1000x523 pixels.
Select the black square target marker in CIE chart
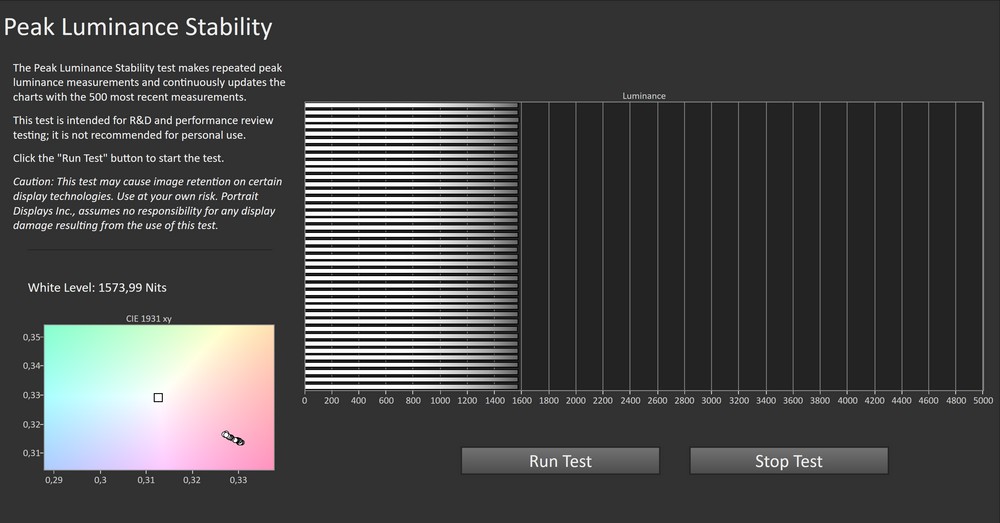coord(158,398)
